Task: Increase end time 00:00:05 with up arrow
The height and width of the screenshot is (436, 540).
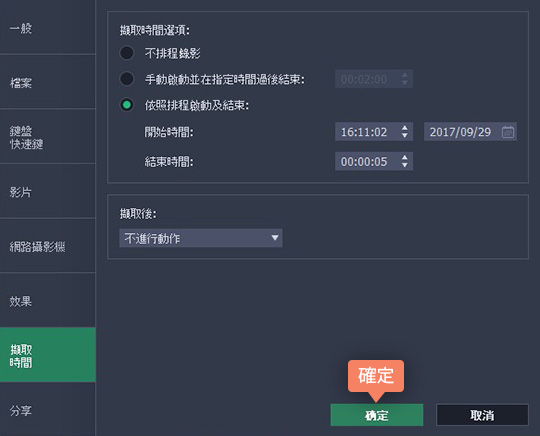Action: [405, 157]
